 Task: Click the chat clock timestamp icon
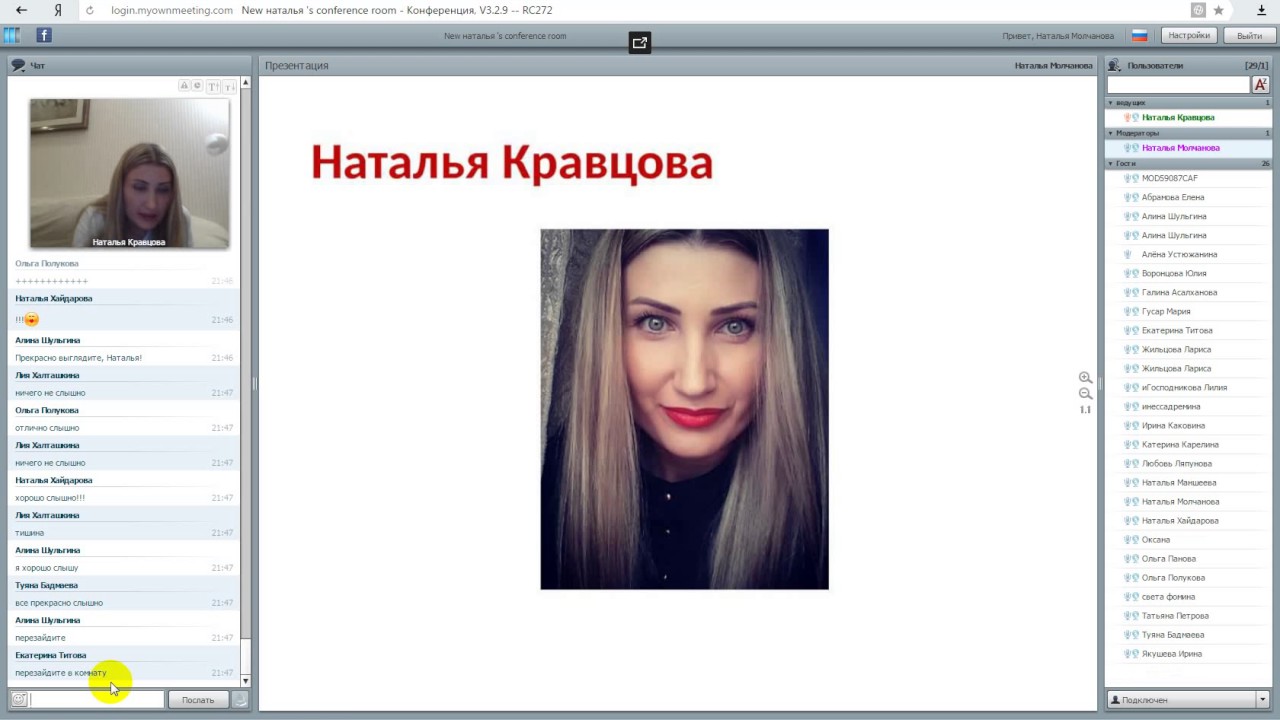[x=197, y=86]
